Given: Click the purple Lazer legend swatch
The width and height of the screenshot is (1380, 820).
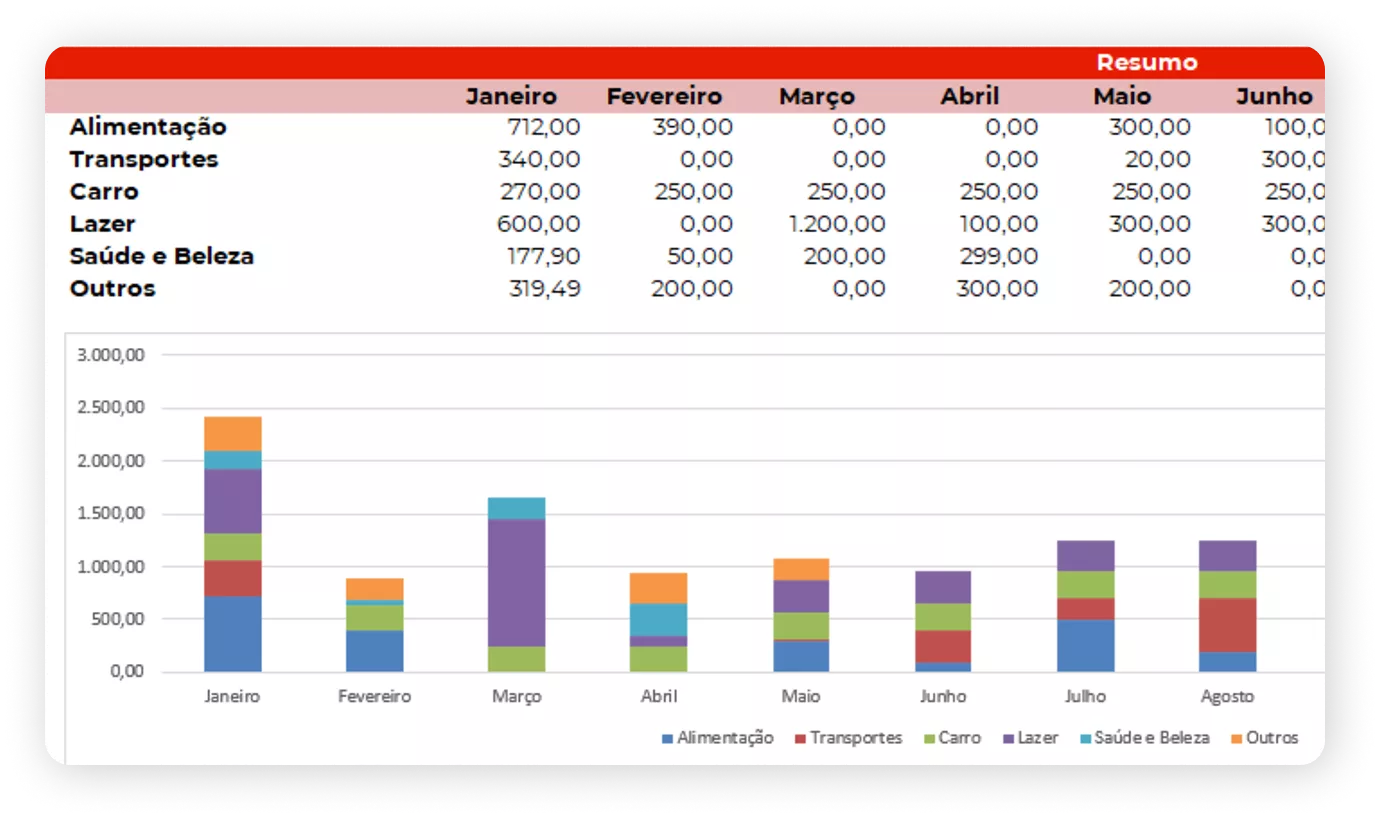Looking at the screenshot, I should pos(1007,739).
